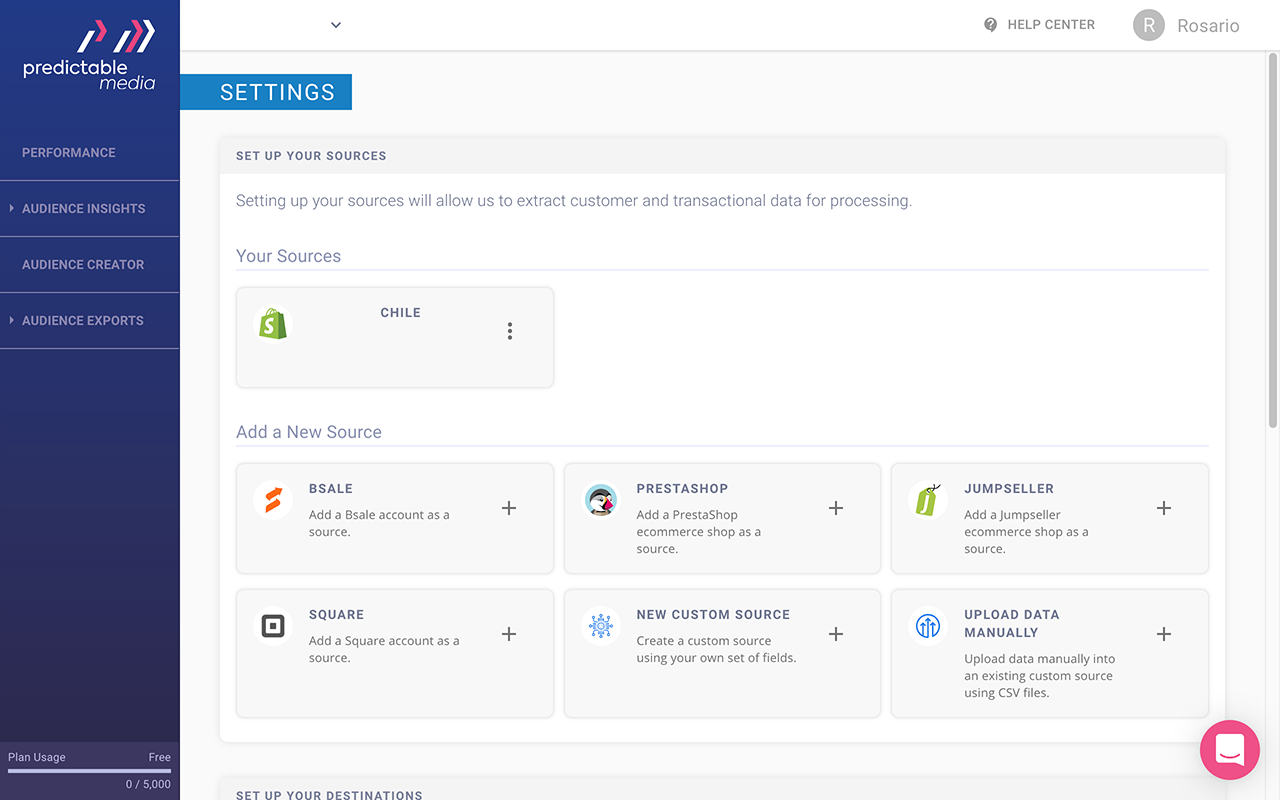The image size is (1280, 800).
Task: Open the Help Center link
Action: 1051,25
